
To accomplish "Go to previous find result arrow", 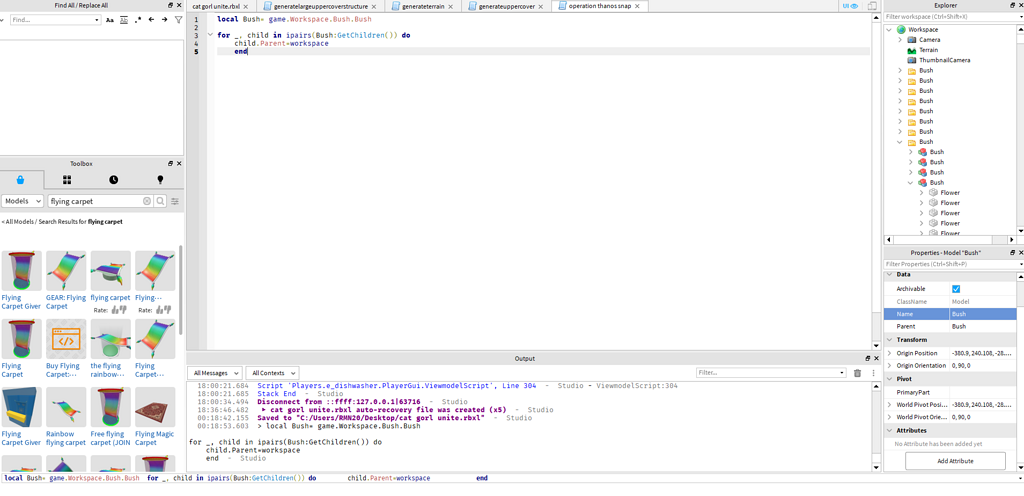I will 152,20.
